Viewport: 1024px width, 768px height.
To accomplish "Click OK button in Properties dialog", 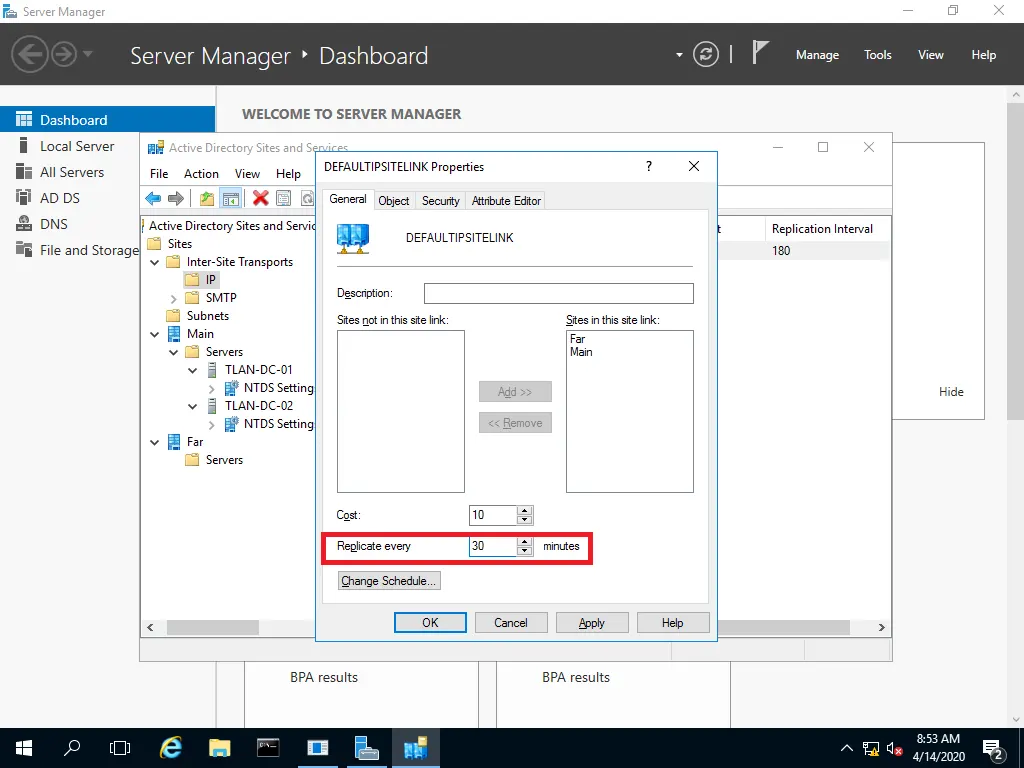I will coord(430,622).
